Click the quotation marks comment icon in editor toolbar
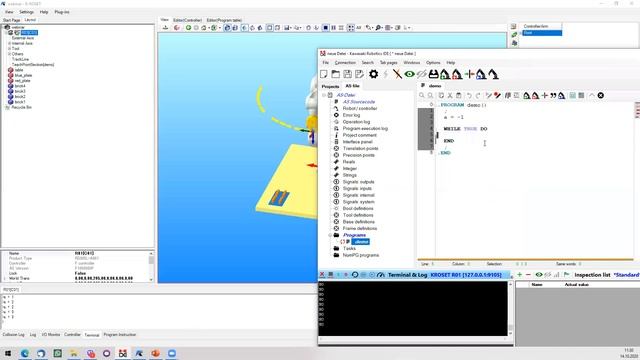640x360 pixels. [x=553, y=96]
